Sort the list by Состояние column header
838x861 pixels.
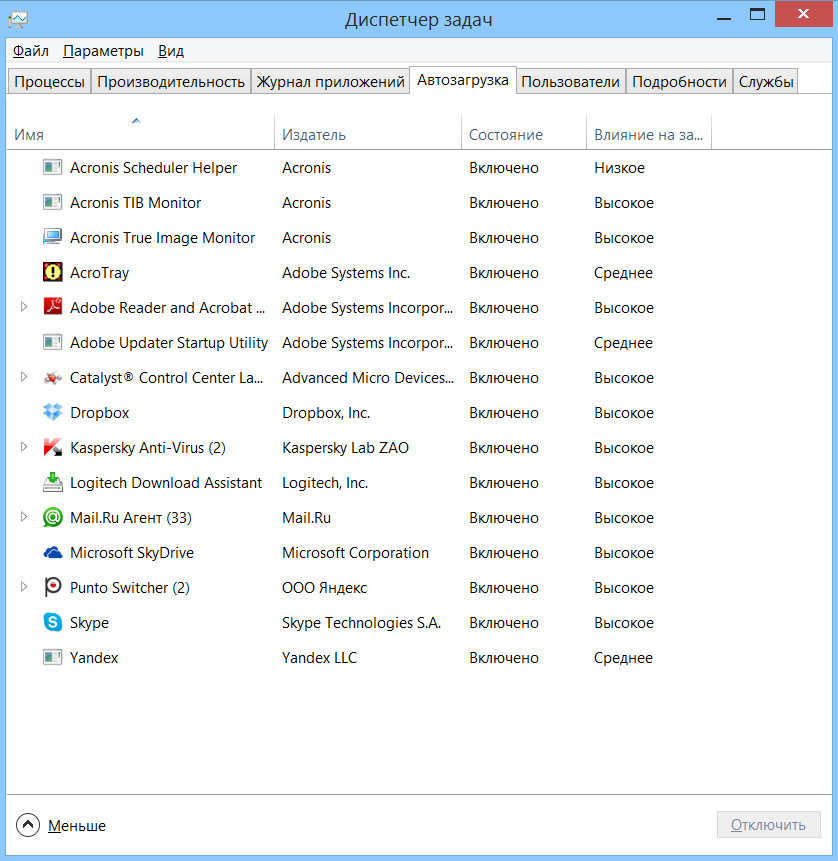(506, 134)
